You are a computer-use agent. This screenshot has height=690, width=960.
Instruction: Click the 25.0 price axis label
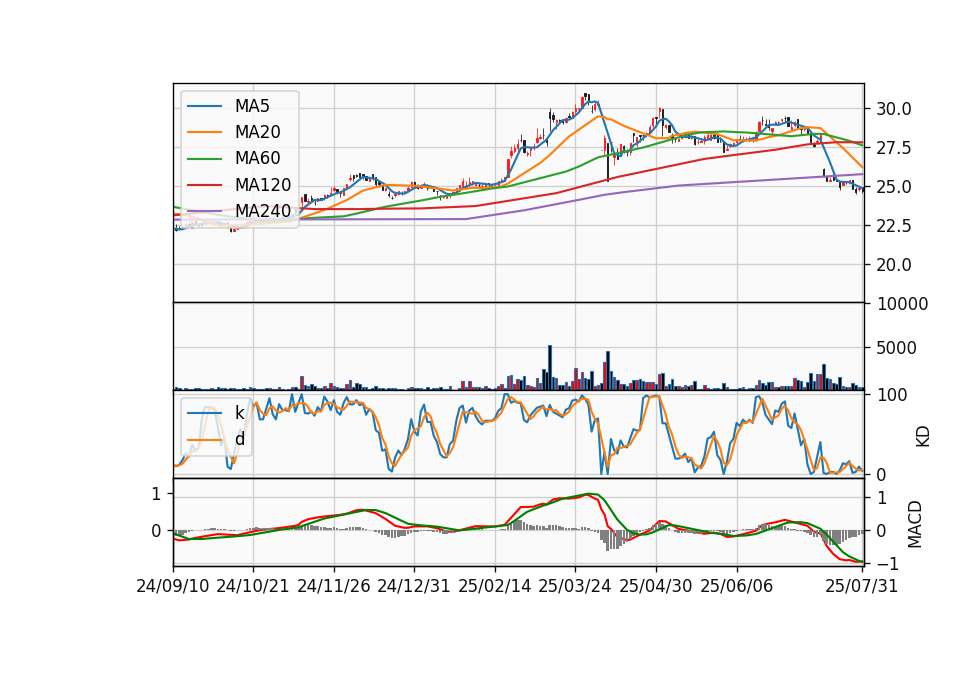click(894, 187)
